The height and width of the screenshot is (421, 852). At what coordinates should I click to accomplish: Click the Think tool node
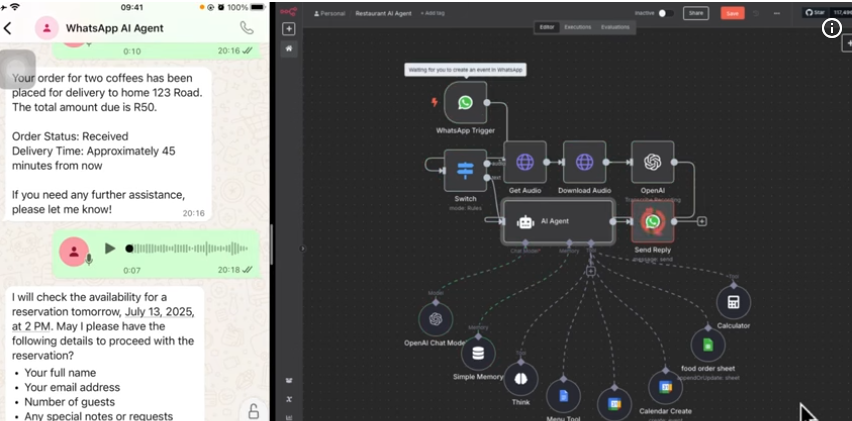[x=520, y=379]
